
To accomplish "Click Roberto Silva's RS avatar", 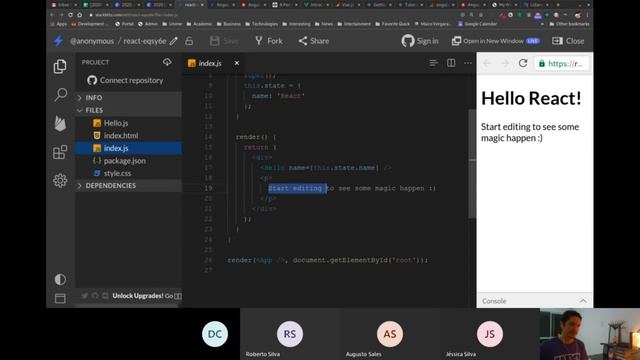I will (x=290, y=334).
